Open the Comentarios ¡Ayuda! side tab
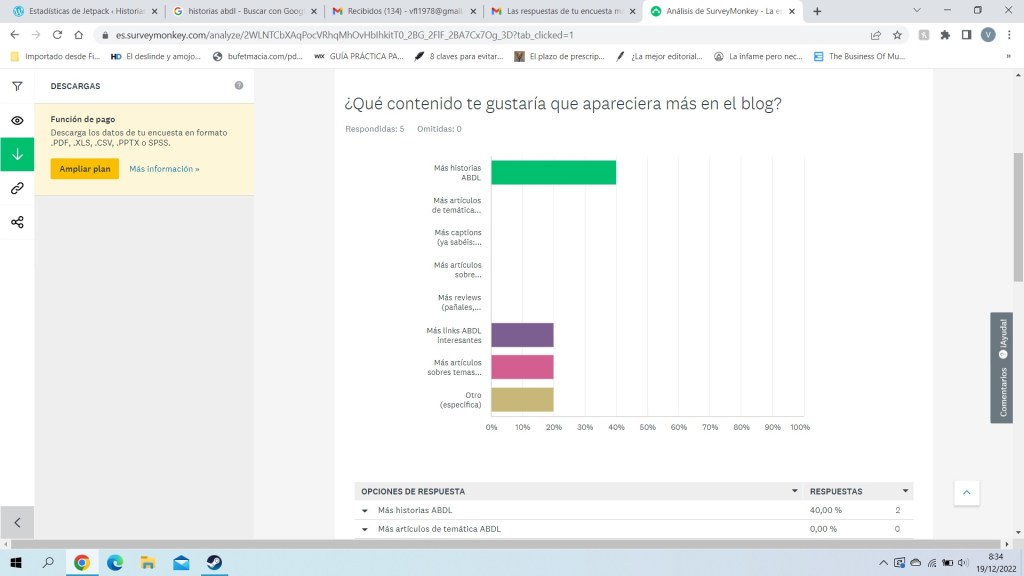Viewport: 1024px width, 576px height. pyautogui.click(x=1001, y=367)
